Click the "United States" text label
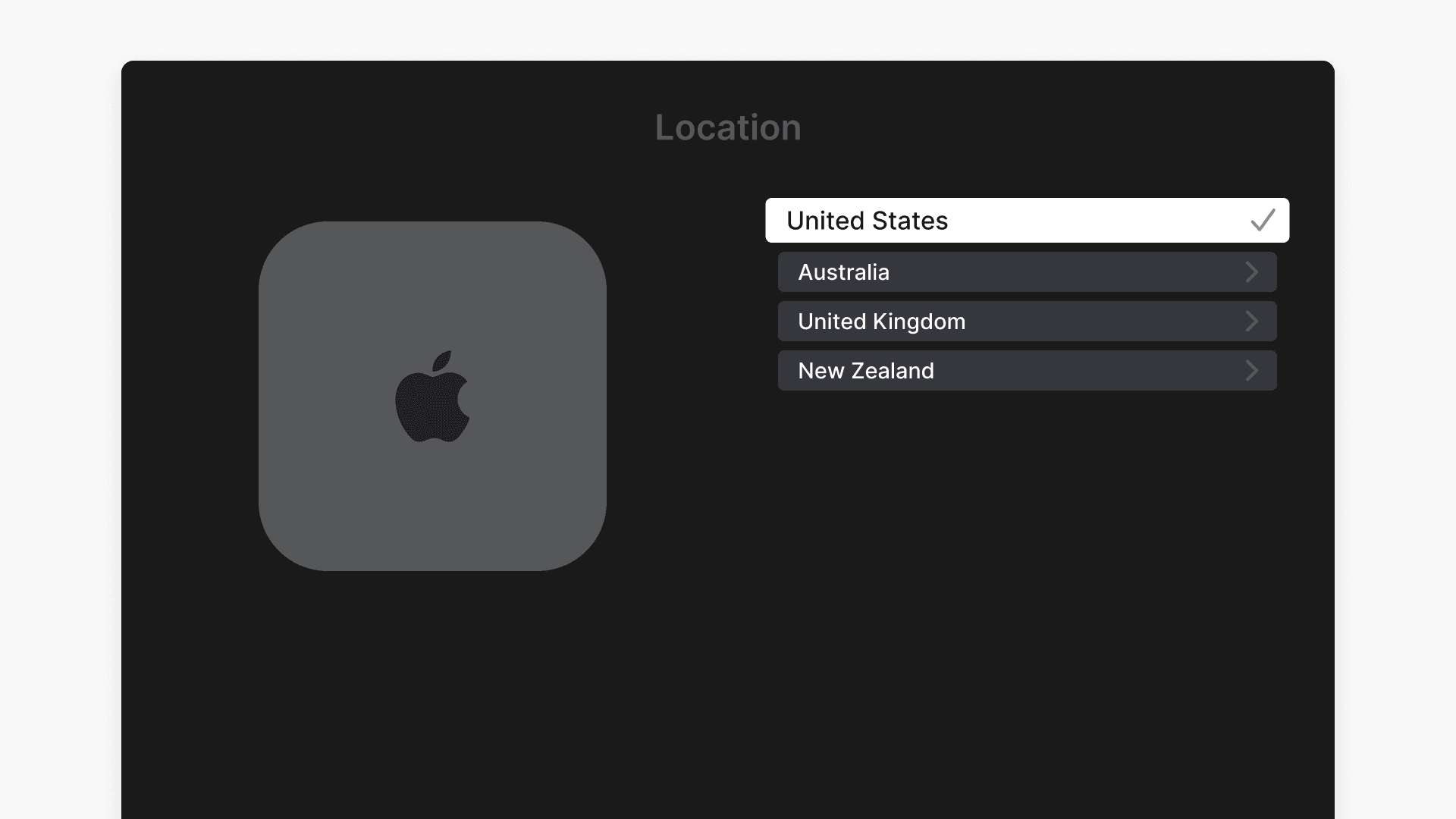Viewport: 1456px width, 819px height. pyautogui.click(x=867, y=221)
